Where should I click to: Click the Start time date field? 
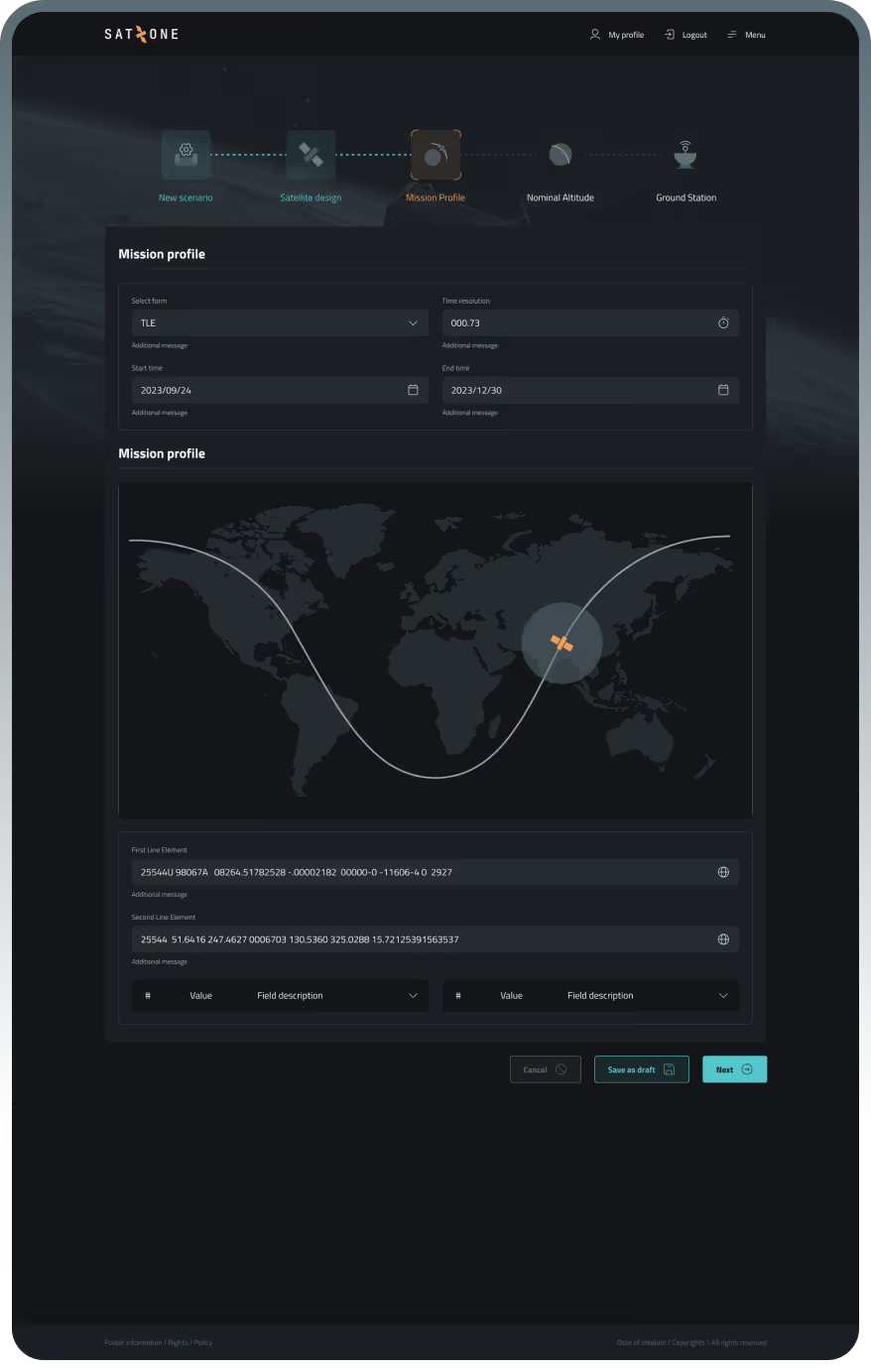[280, 390]
